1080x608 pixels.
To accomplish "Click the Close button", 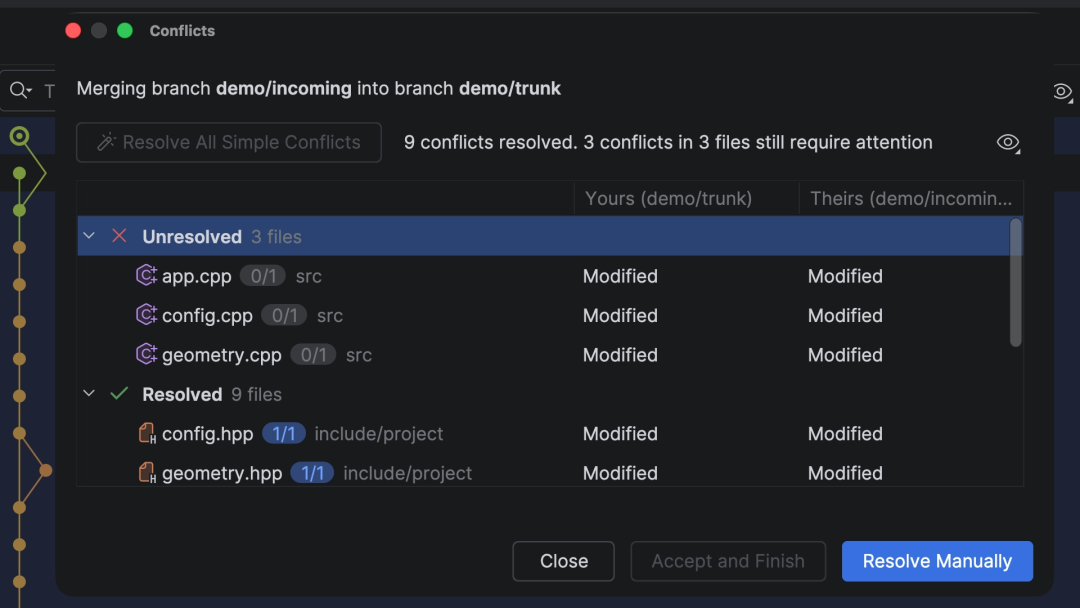I will click(x=563, y=561).
